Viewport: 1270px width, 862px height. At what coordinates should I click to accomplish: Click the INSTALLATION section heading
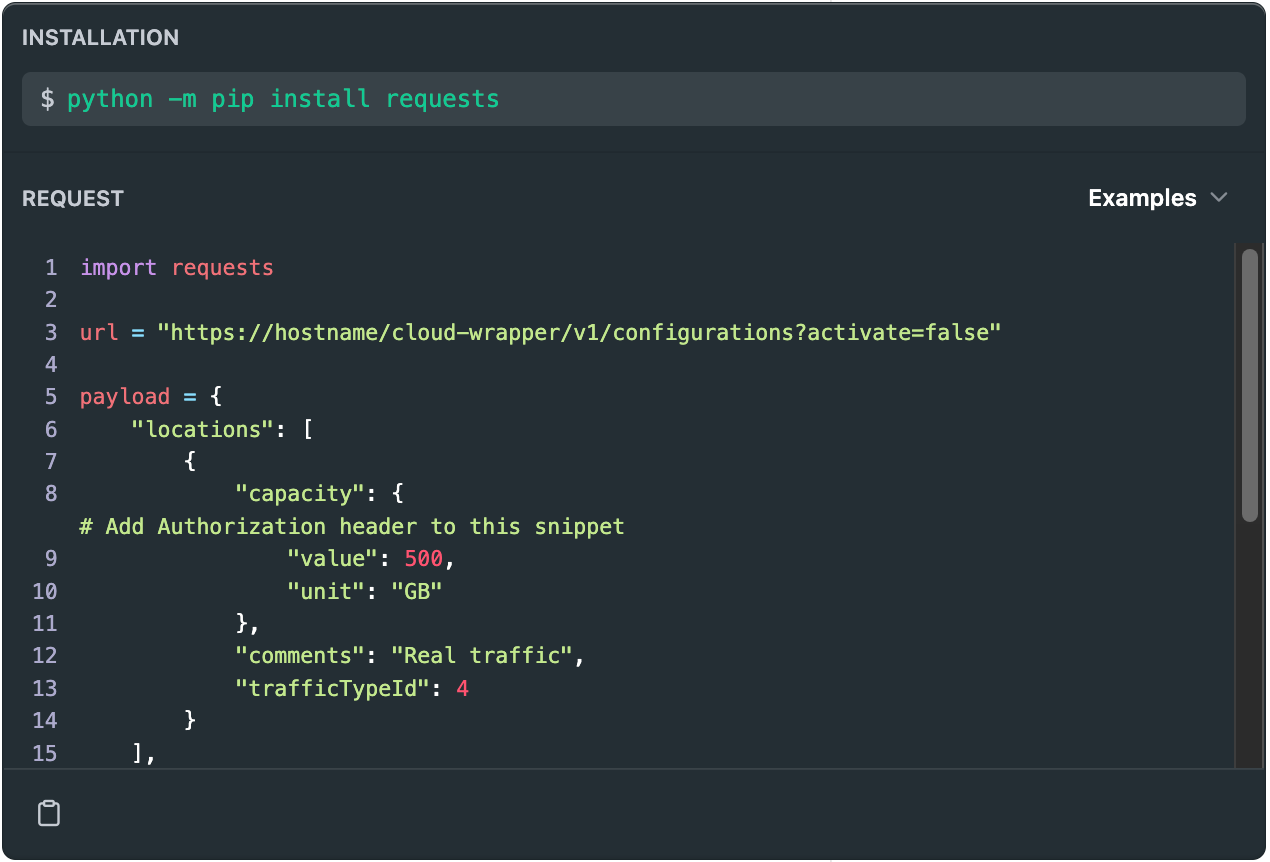point(100,38)
